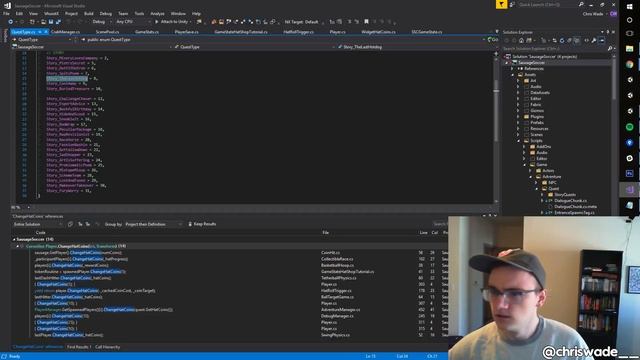Collapse the SausageSoccer (14) results group
Viewport: 640px width, 360px height.
[x=14, y=240]
